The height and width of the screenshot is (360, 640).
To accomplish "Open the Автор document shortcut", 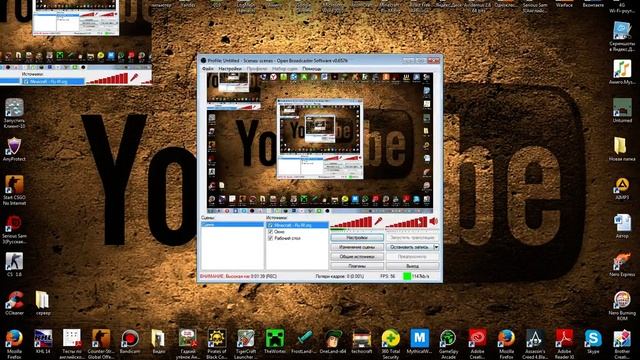I will 622,226.
